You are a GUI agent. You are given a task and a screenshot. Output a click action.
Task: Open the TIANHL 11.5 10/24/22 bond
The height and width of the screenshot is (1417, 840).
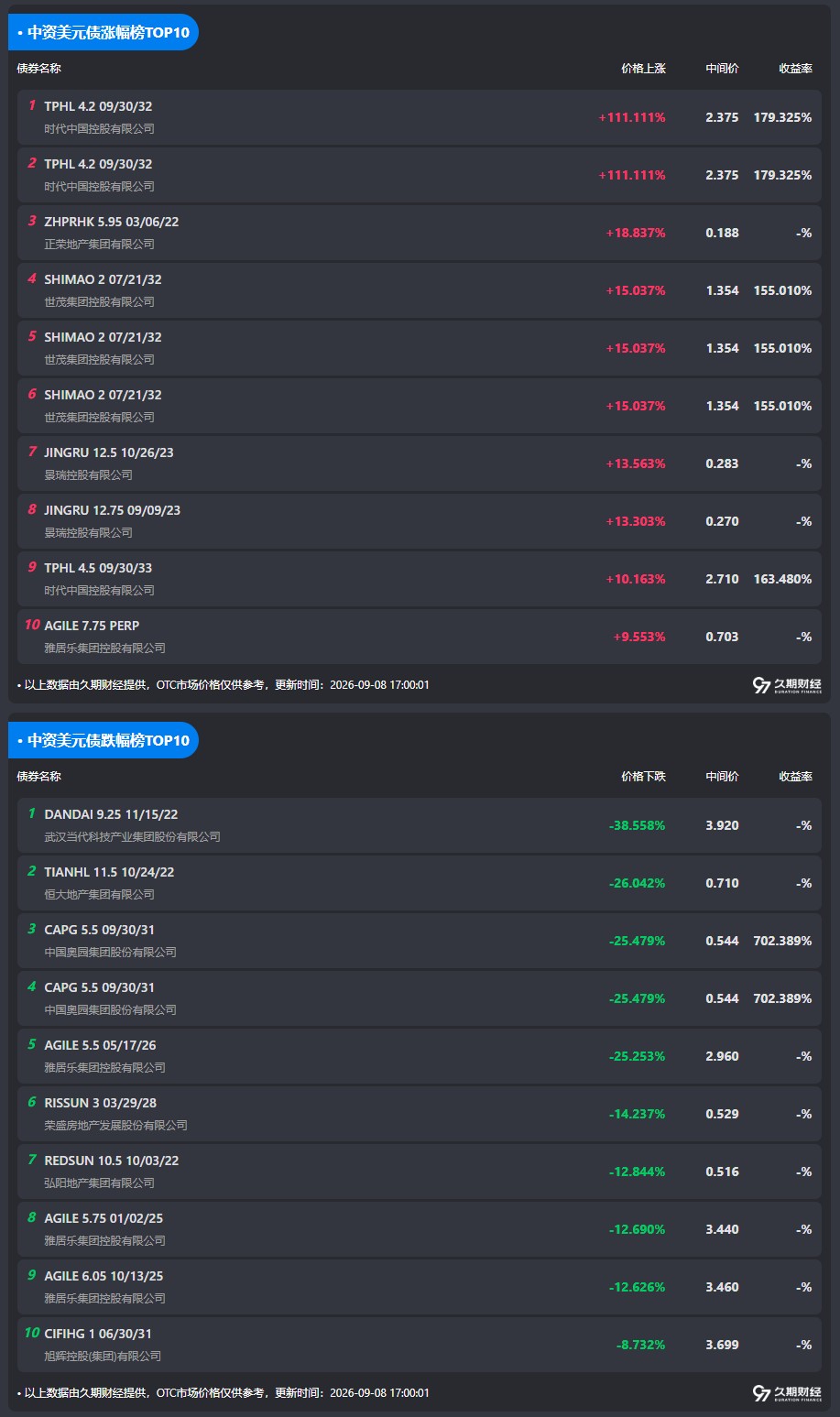tap(420, 883)
